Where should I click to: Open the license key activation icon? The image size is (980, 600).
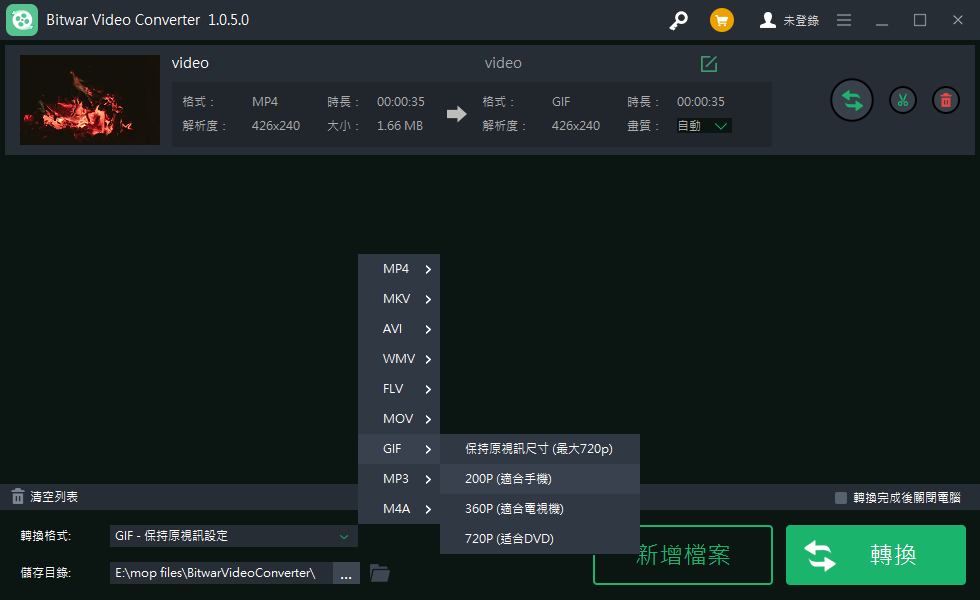(678, 21)
